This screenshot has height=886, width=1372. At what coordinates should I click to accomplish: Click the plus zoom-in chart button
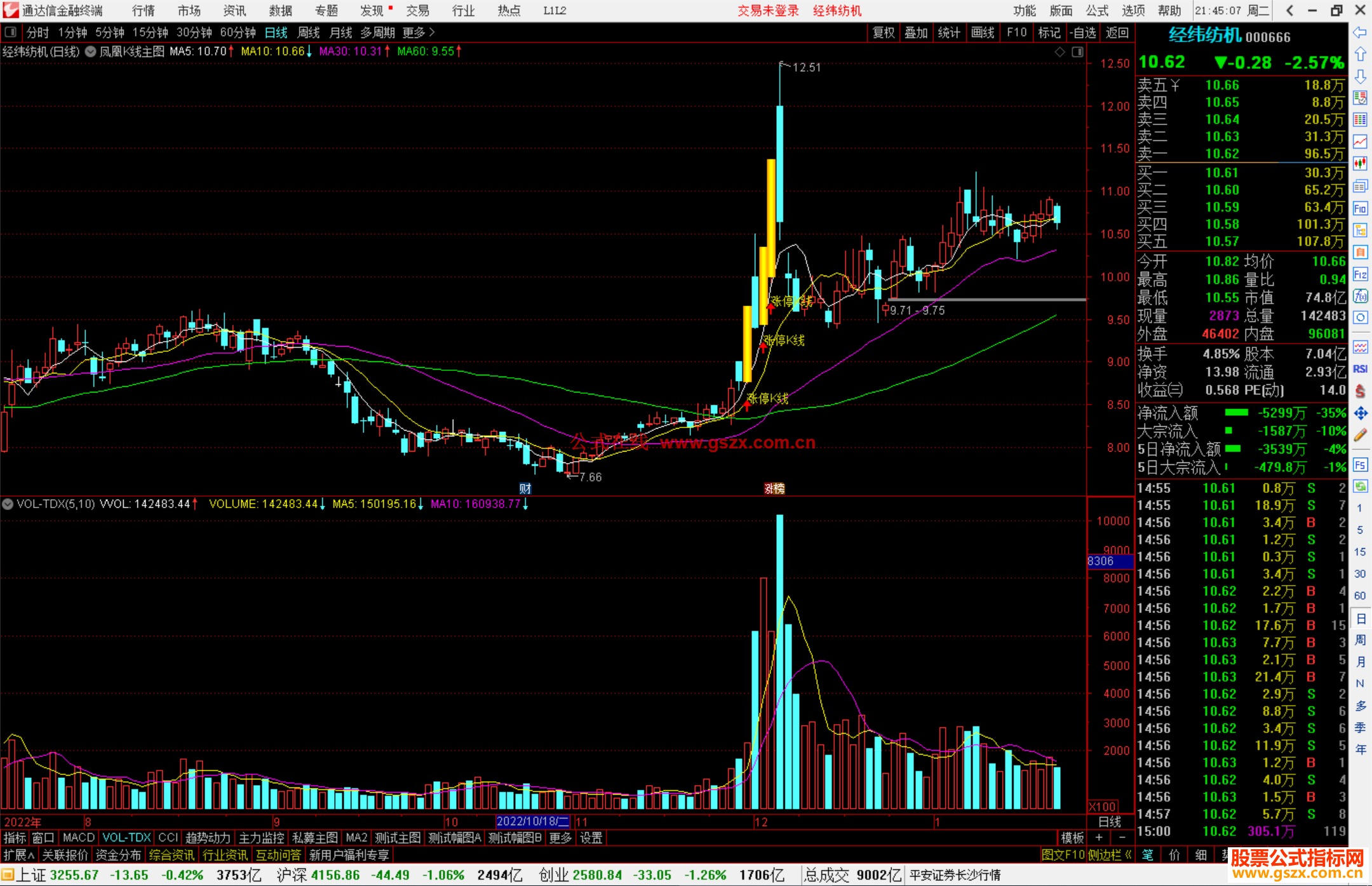tap(1099, 838)
